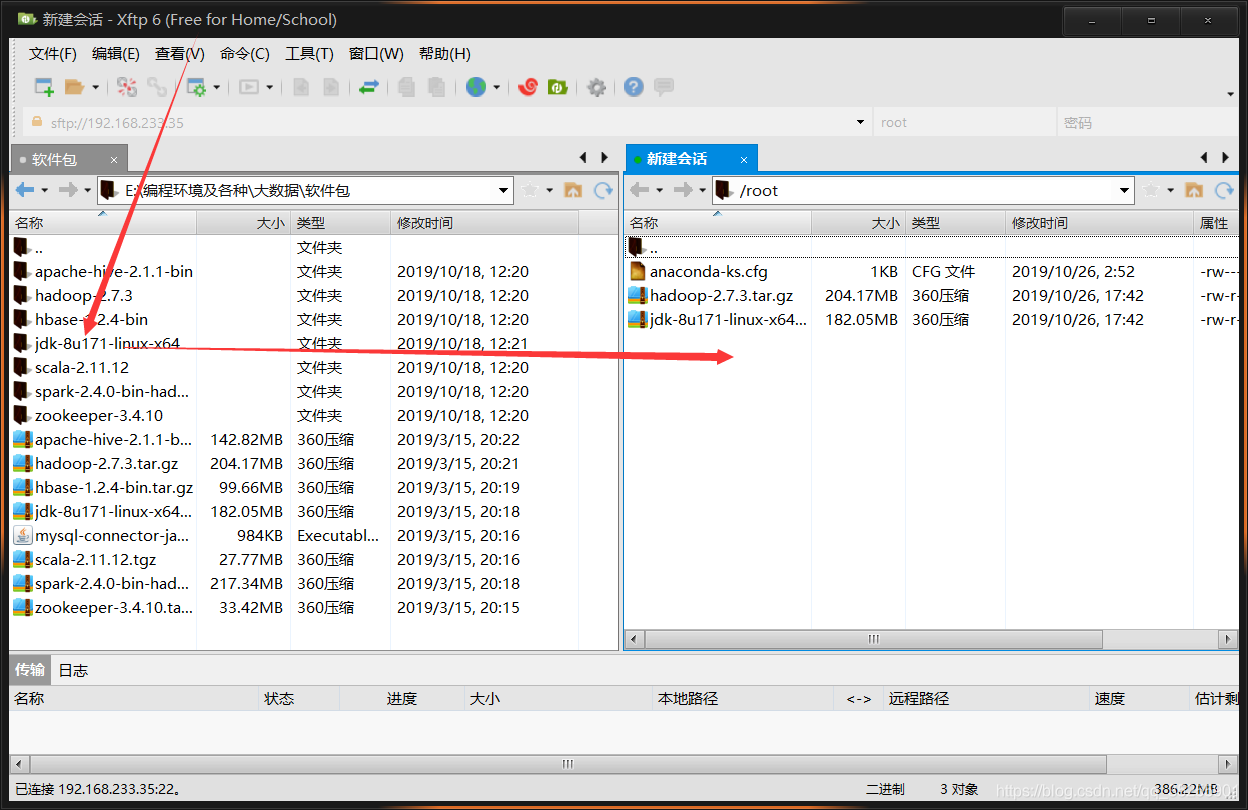Screen dimensions: 1248x810
Task: Click the globe encoding icon
Action: tap(476, 87)
